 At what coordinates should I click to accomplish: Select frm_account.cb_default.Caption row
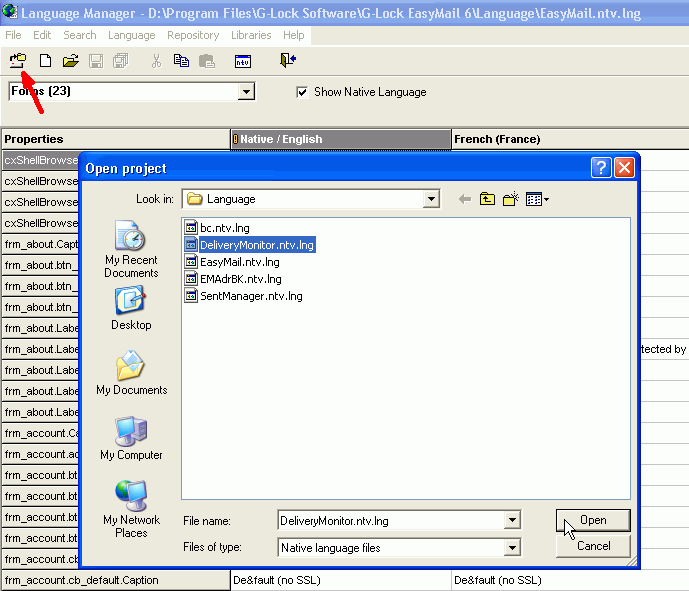116,580
